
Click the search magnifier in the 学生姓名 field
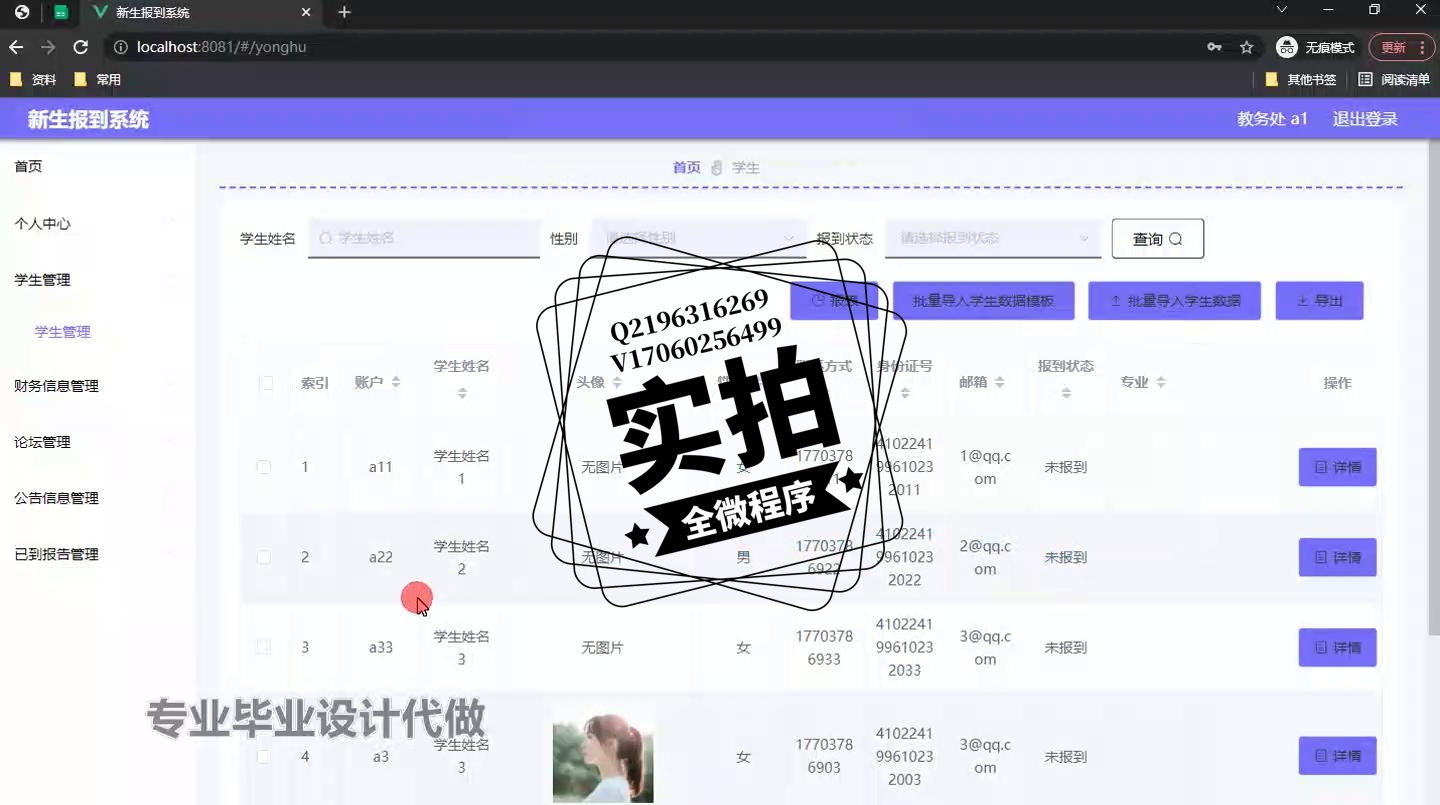(x=325, y=238)
